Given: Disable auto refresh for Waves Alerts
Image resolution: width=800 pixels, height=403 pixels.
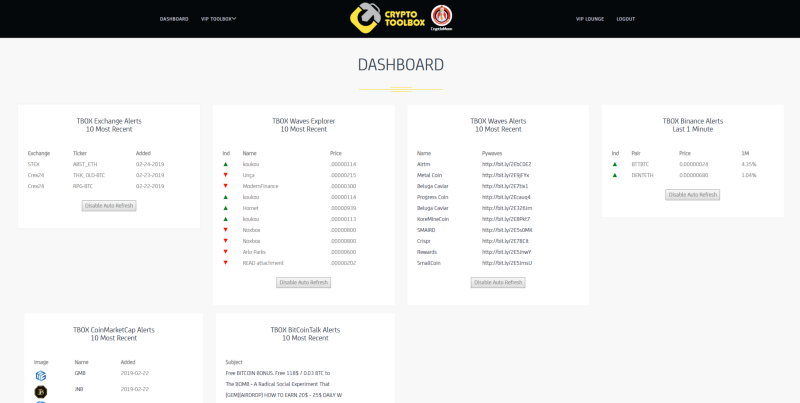Looking at the screenshot, I should pos(498,282).
